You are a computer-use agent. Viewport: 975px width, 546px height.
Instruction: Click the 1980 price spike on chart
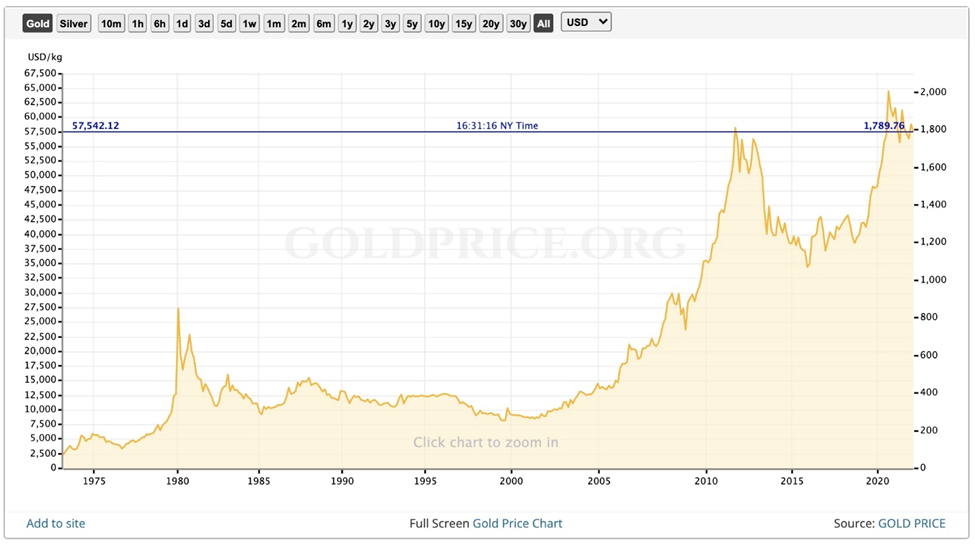pos(178,309)
